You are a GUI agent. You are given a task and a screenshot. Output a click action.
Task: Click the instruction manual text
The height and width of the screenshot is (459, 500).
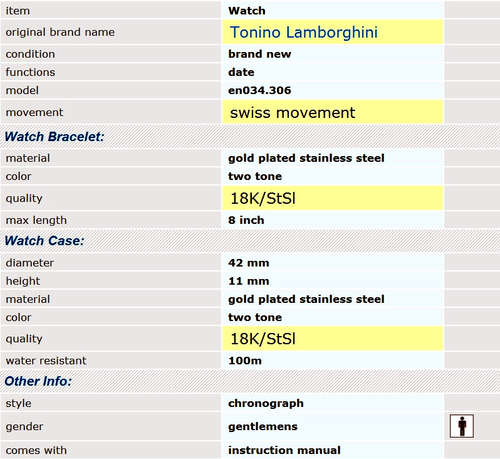click(x=284, y=450)
